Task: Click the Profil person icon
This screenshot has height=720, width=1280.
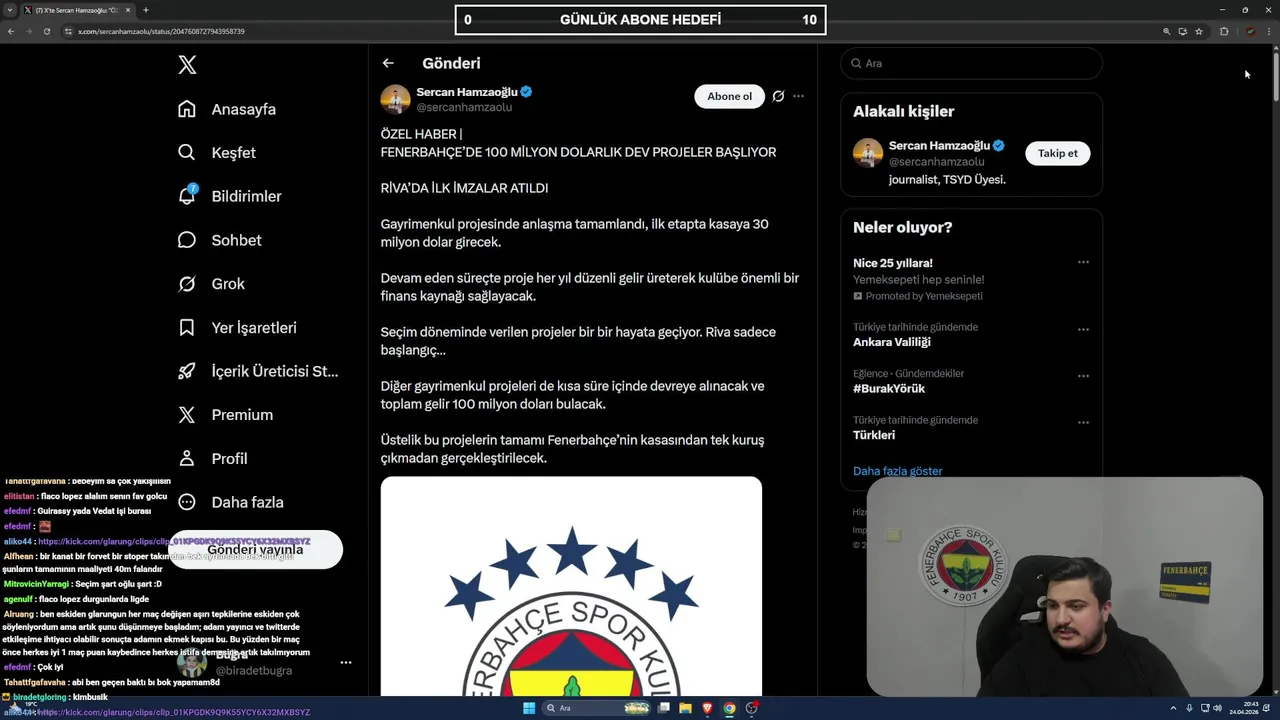Action: 187,458
